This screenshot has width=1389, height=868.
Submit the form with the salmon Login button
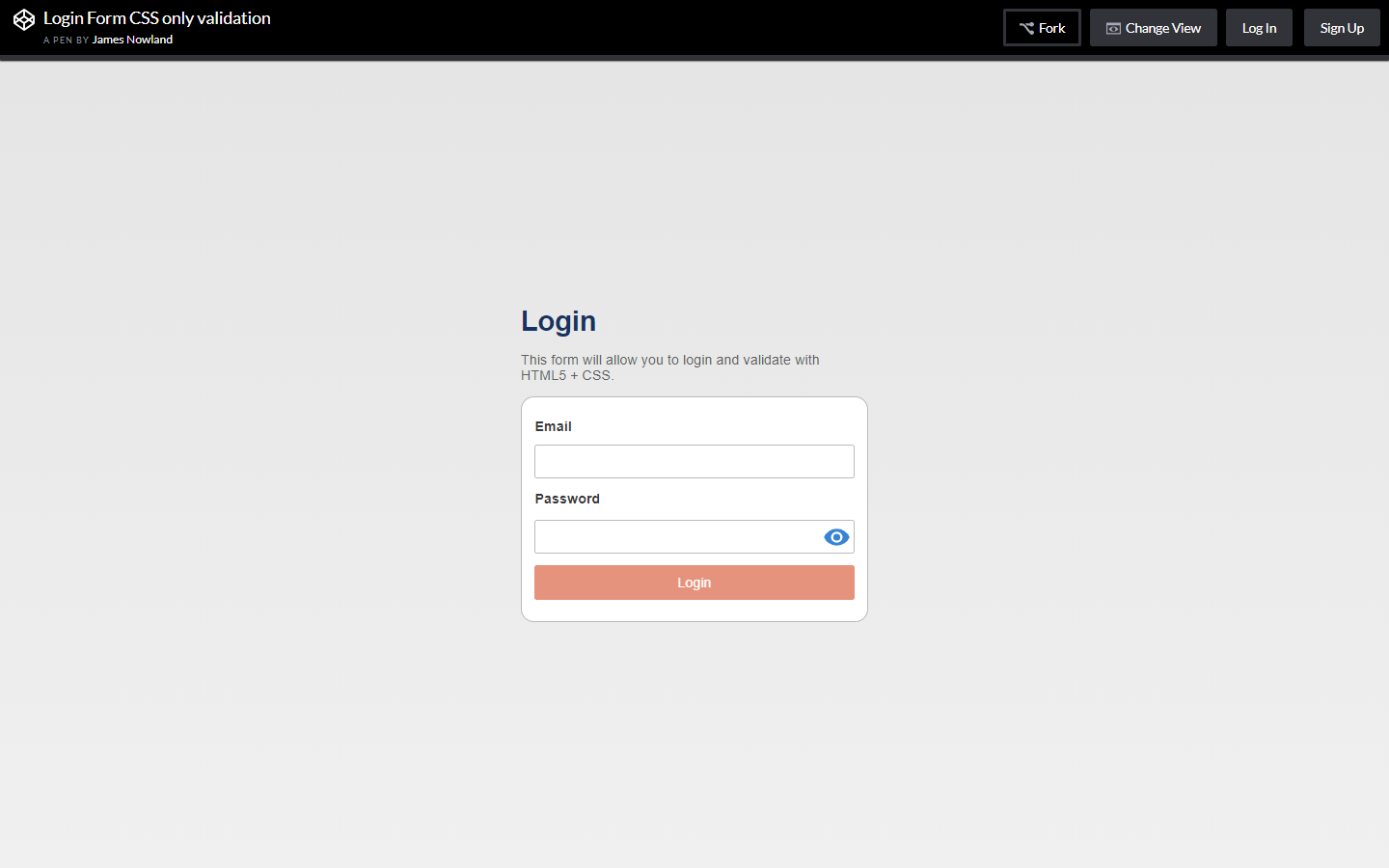pyautogui.click(x=694, y=583)
